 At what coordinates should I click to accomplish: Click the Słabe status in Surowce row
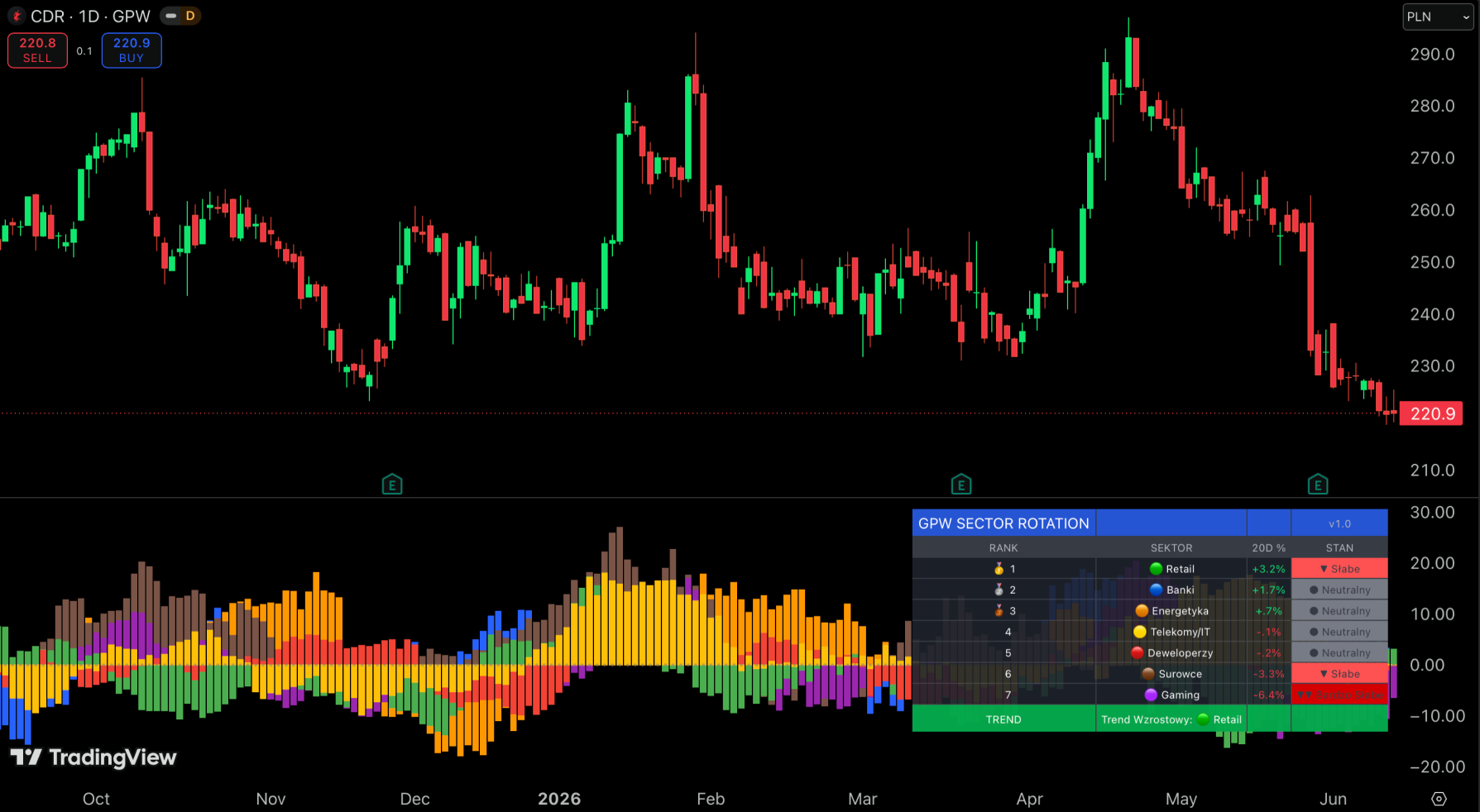pos(1339,674)
